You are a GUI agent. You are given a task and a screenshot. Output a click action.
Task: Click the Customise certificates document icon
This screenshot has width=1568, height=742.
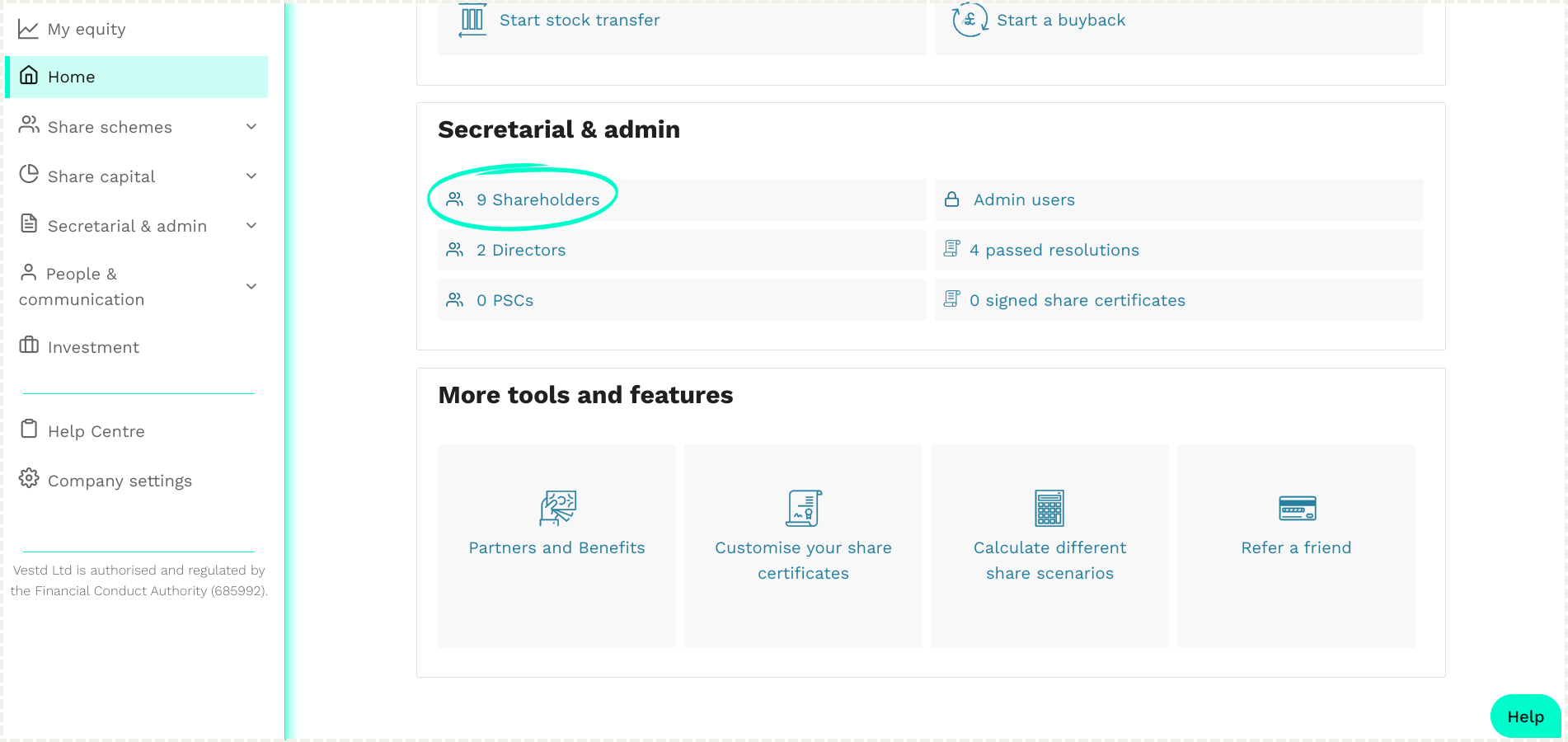(804, 508)
